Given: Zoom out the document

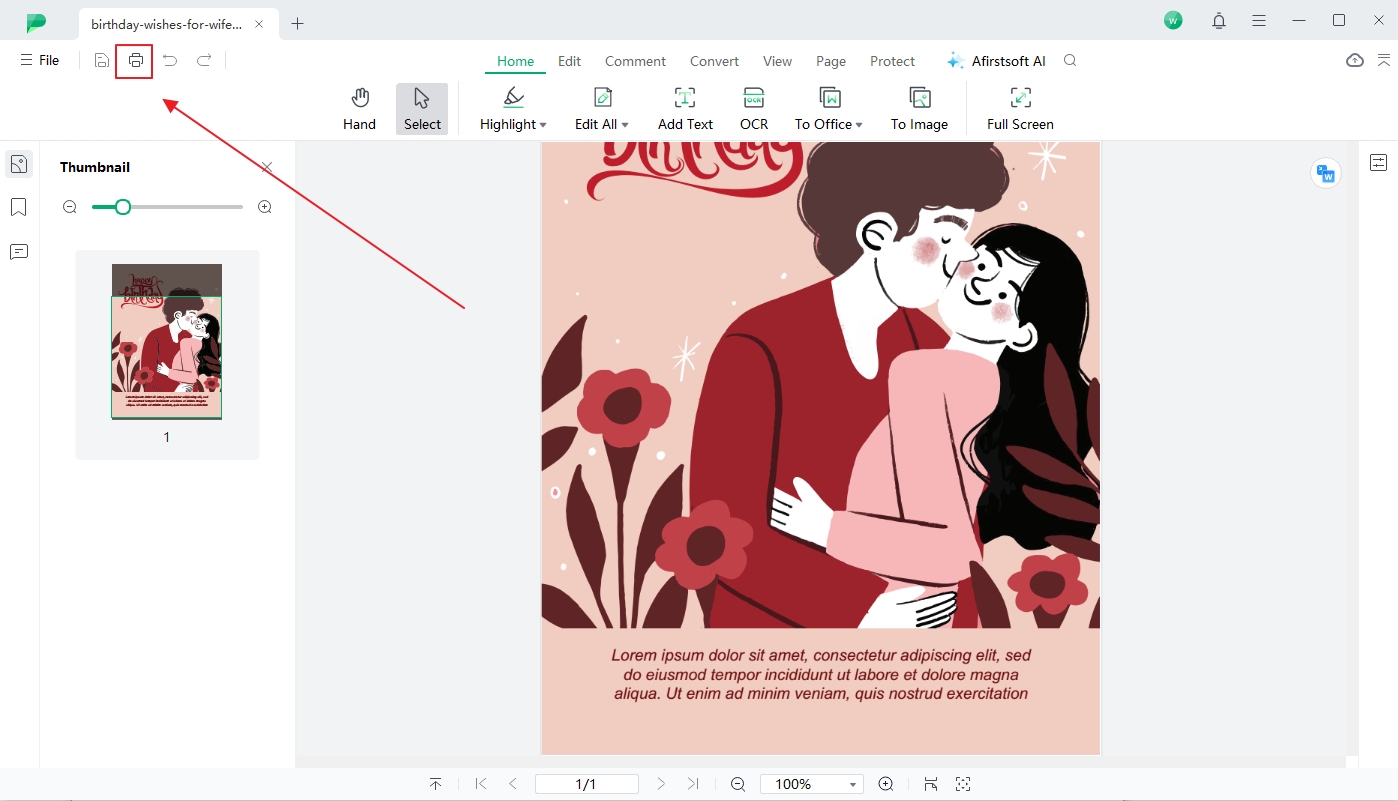Looking at the screenshot, I should coord(738,784).
